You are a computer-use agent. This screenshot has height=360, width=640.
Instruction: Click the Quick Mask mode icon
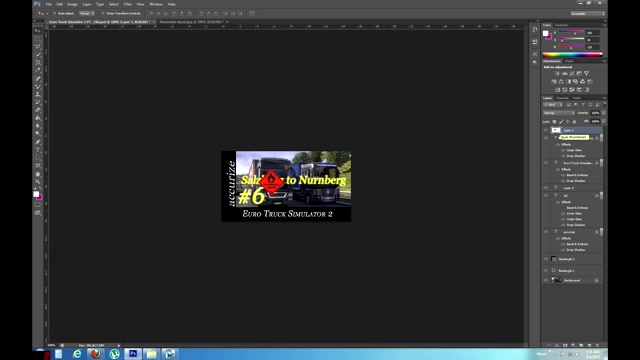point(38,205)
